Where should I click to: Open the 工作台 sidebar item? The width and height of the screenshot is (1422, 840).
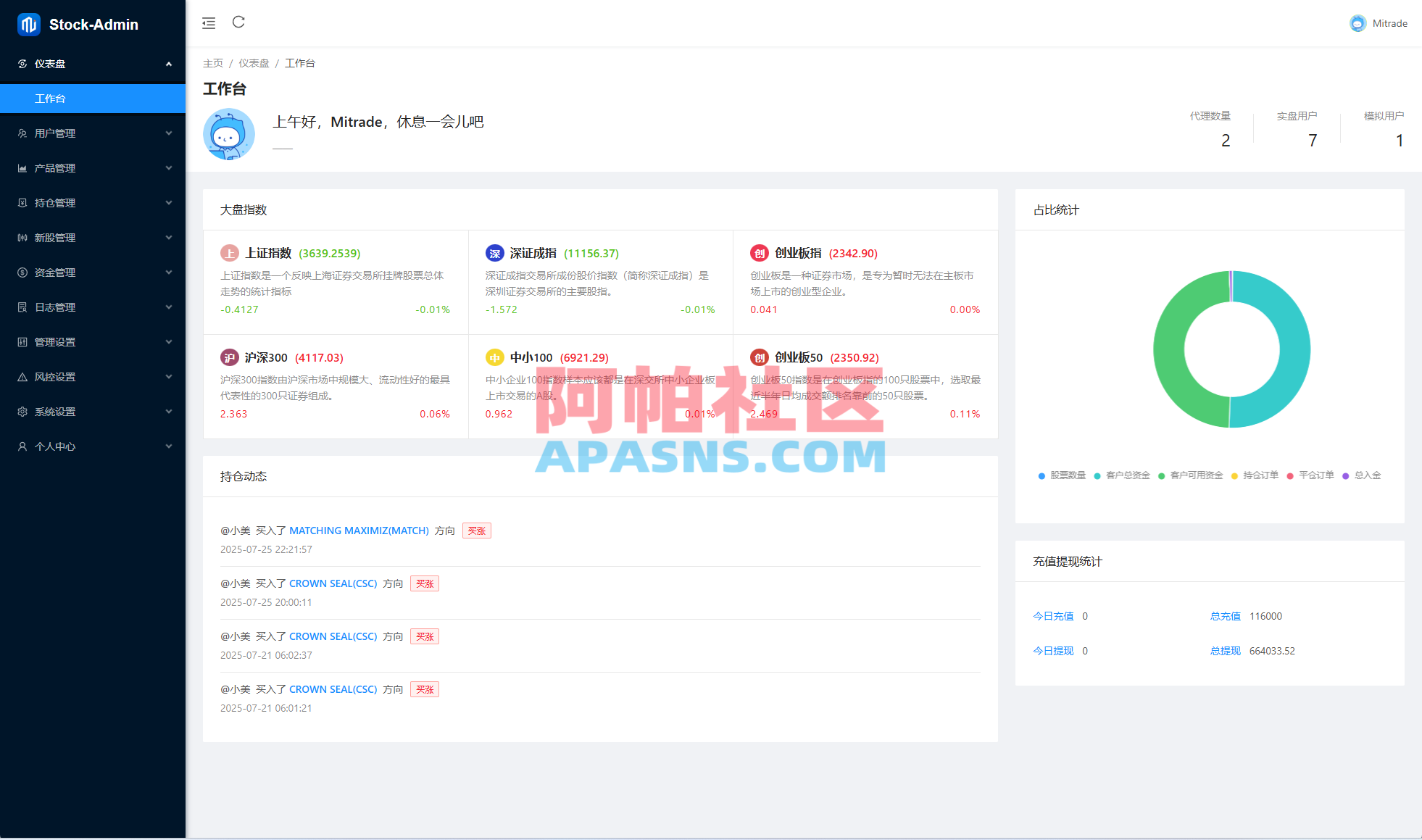(x=51, y=98)
